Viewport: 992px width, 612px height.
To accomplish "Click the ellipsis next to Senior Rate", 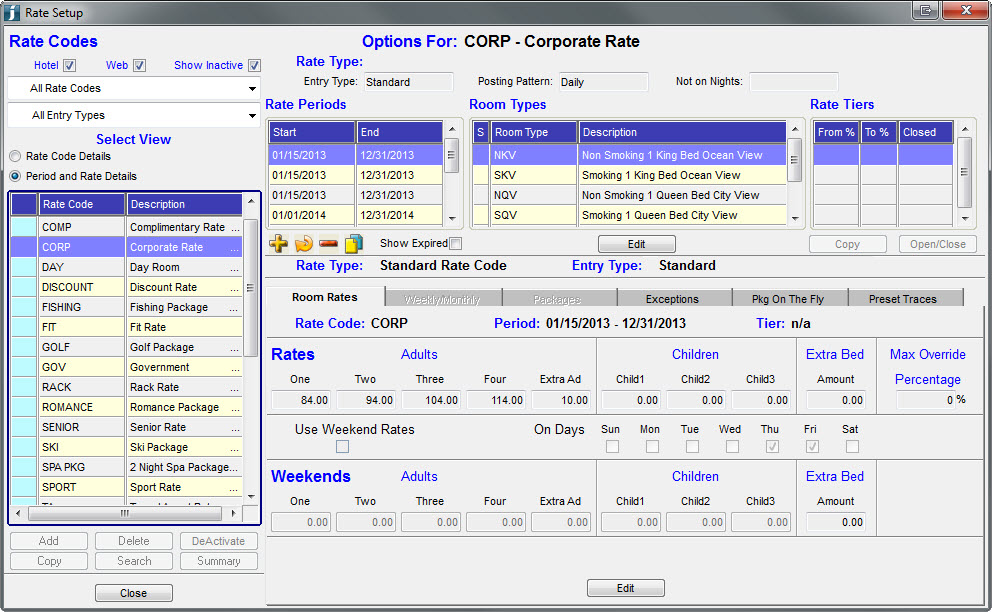I will click(x=235, y=428).
